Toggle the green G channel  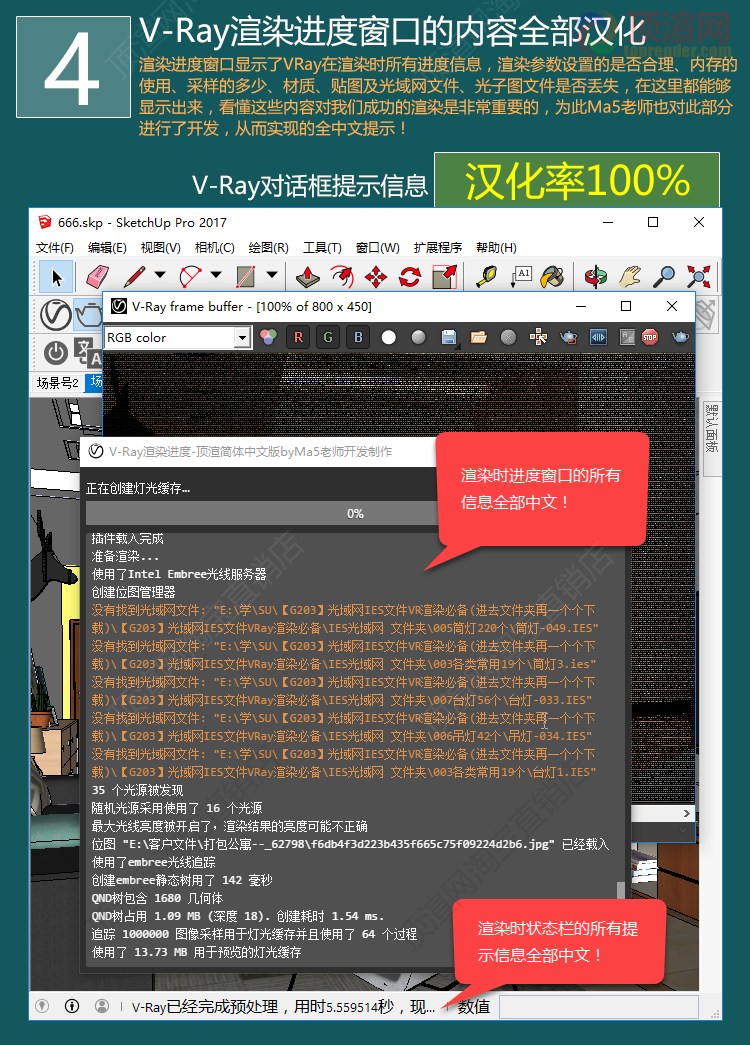click(x=328, y=337)
